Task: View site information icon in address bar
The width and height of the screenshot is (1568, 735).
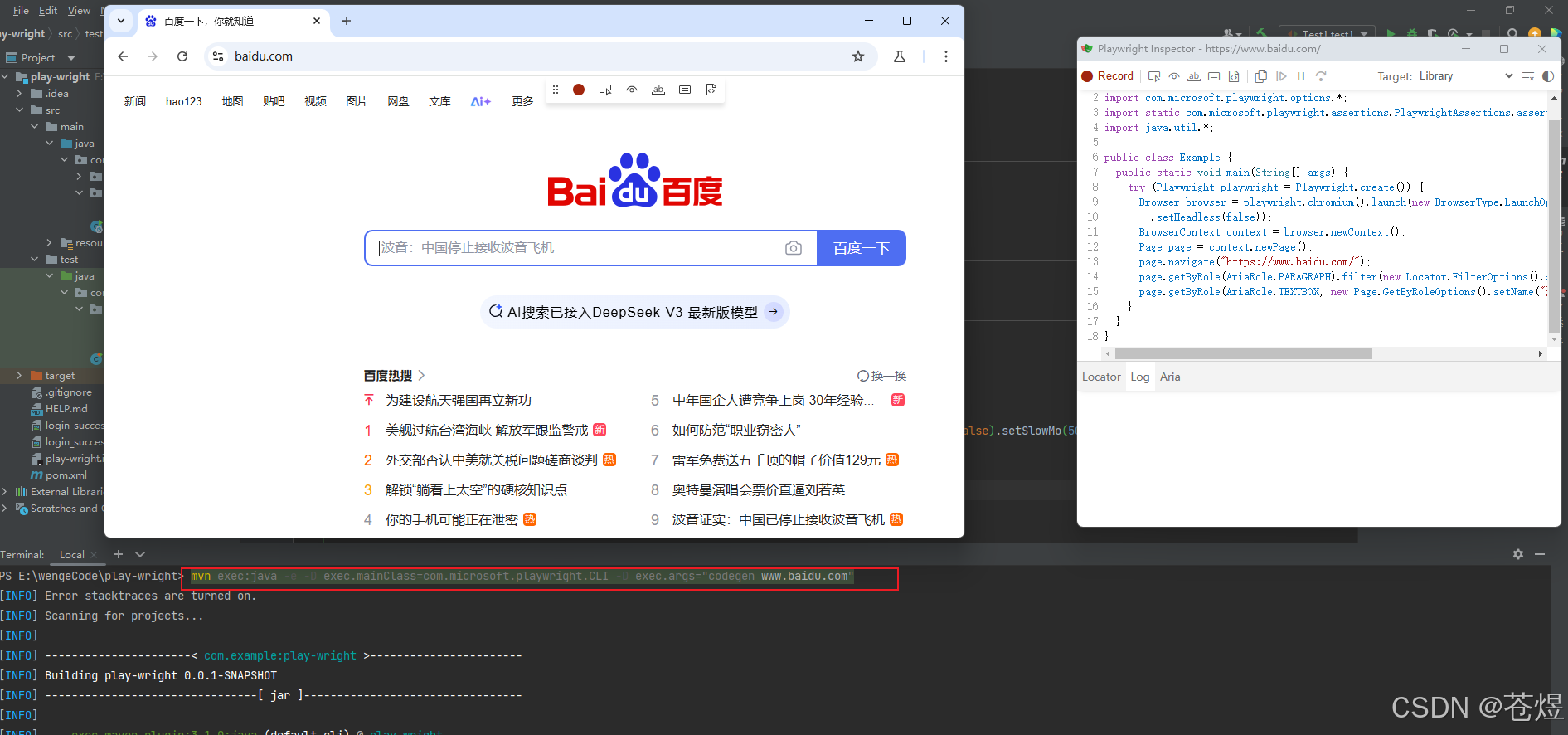Action: click(218, 56)
